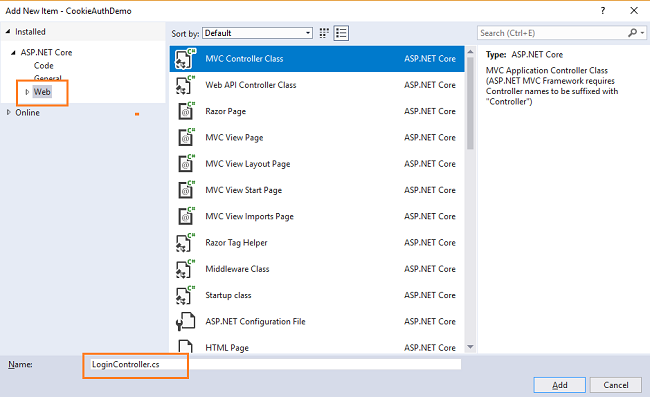Click the Cancel button
The width and height of the screenshot is (650, 397).
(x=616, y=385)
